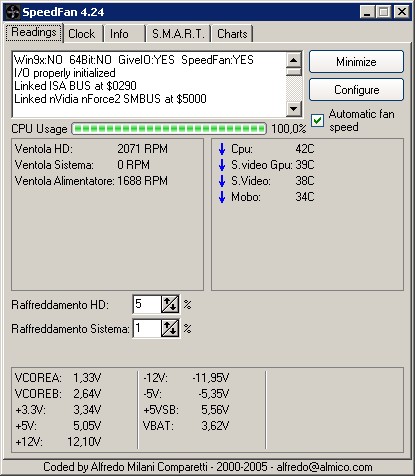
Task: Click the Raffreddamento HD value field
Action: (147, 304)
